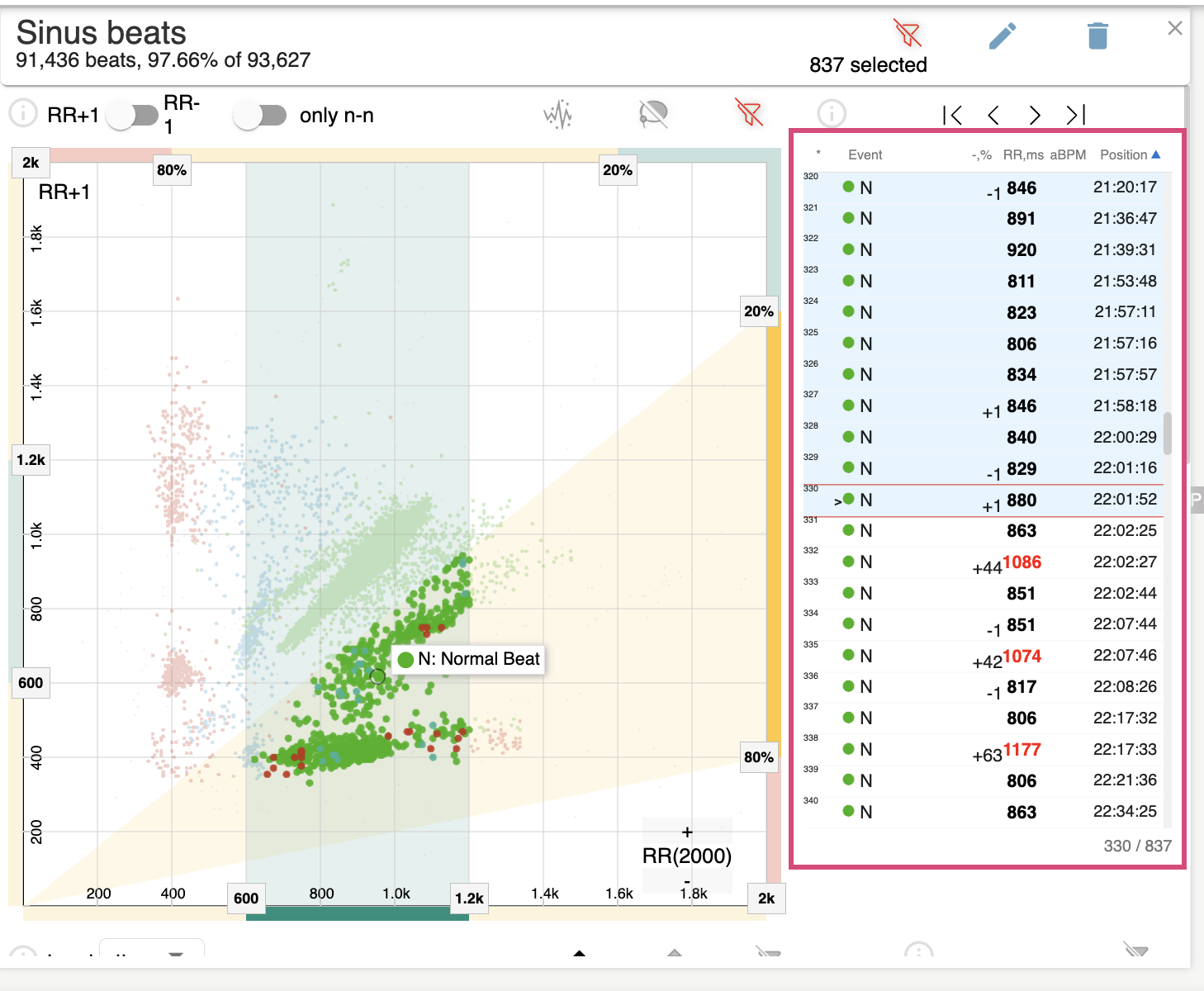Sort events by RR,ms column header

1022,155
